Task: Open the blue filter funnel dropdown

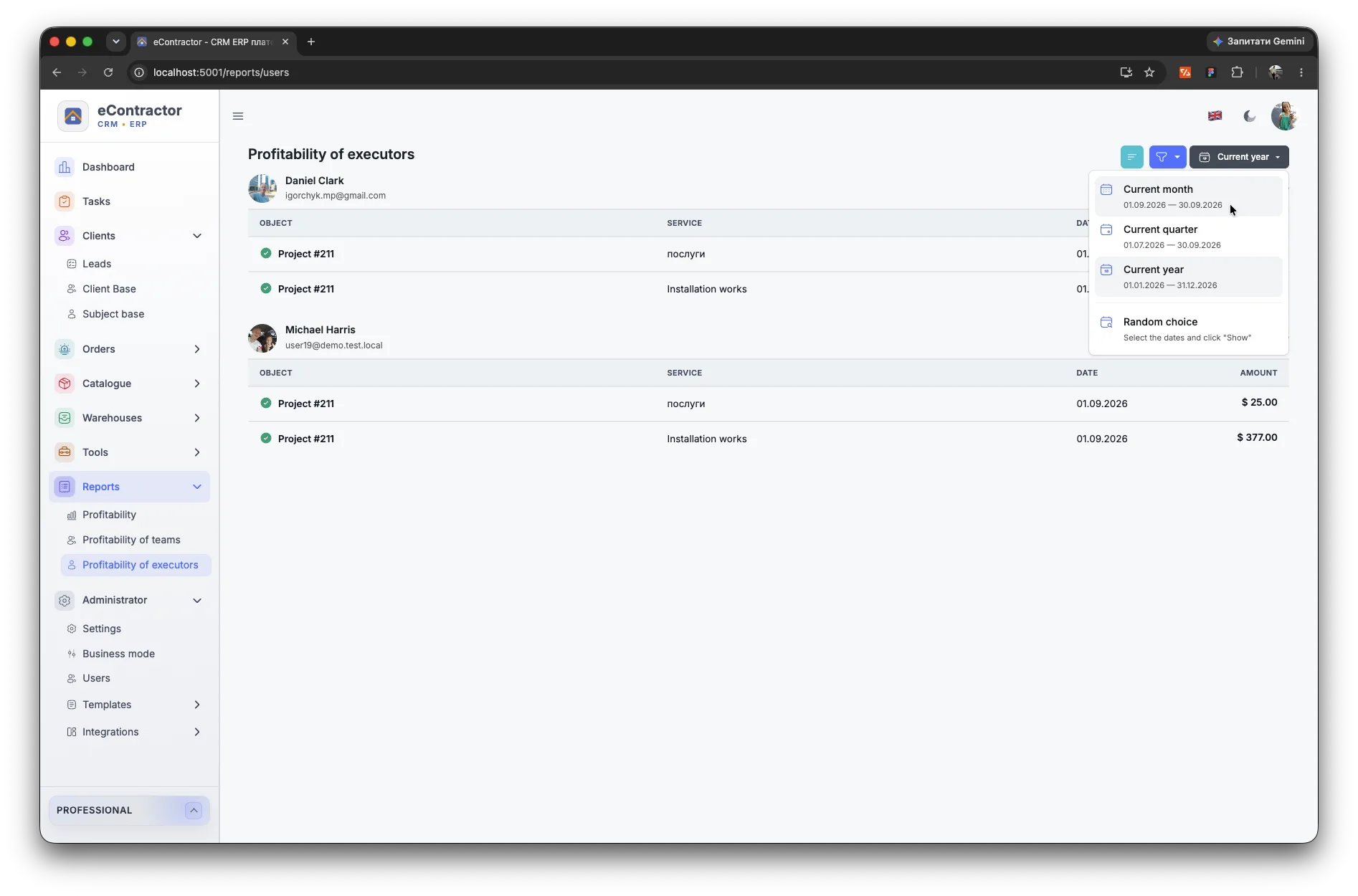Action: click(x=1167, y=157)
